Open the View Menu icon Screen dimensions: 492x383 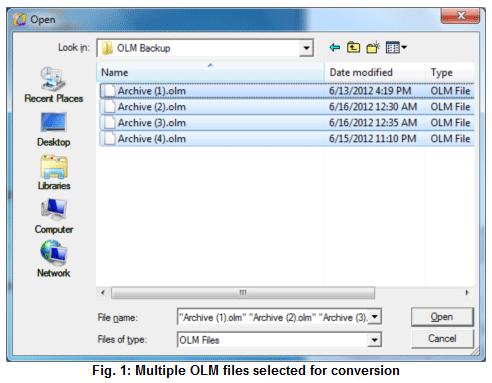click(396, 47)
